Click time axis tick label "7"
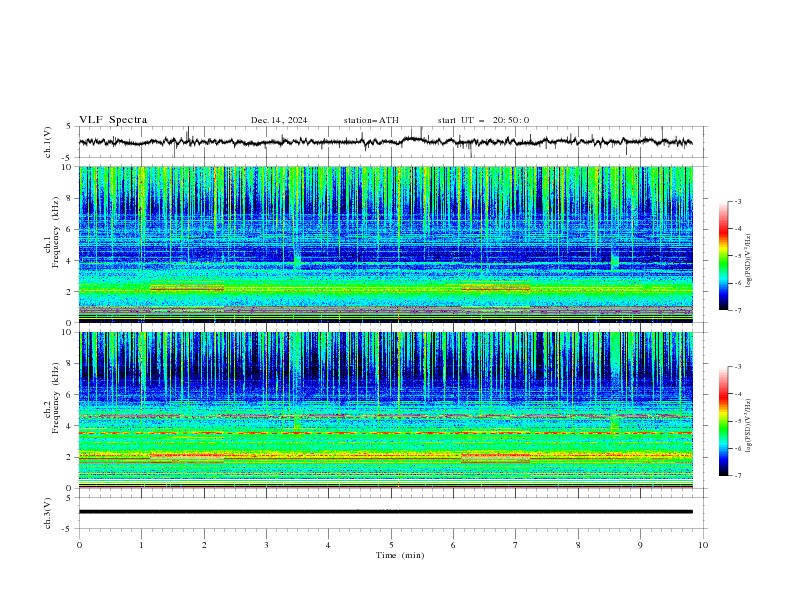 (x=516, y=545)
